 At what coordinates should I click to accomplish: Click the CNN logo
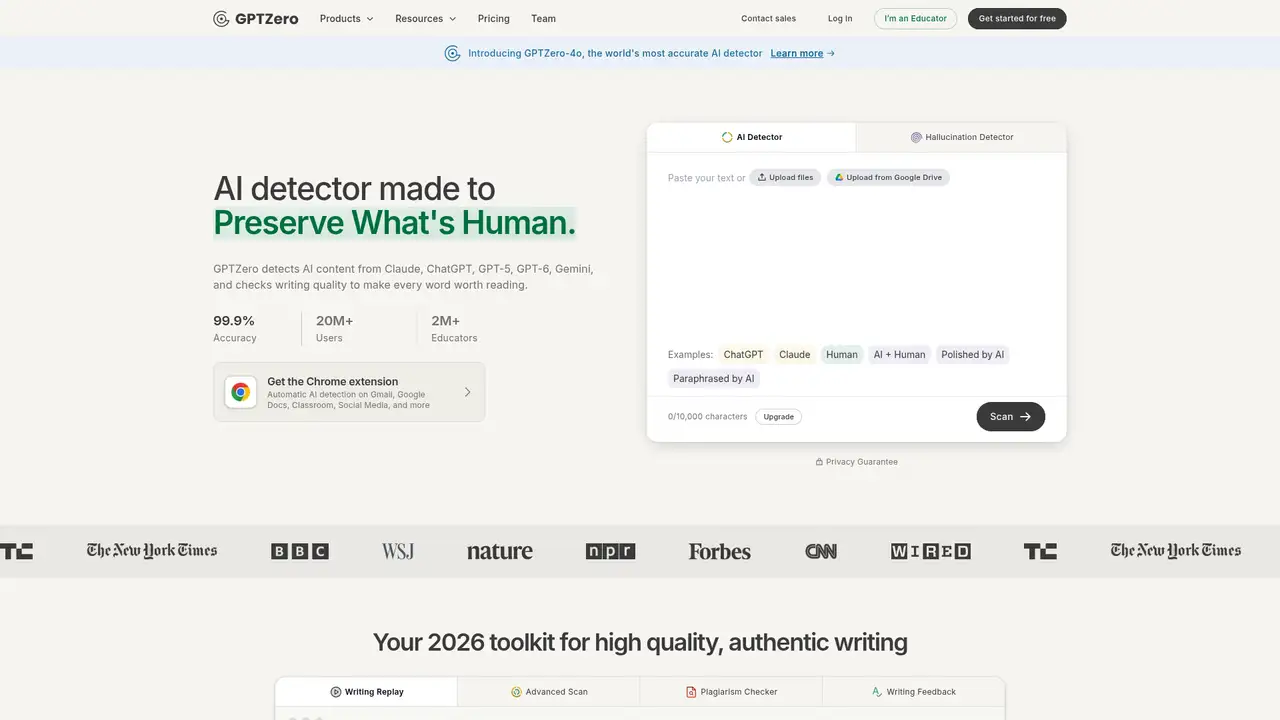tap(821, 551)
